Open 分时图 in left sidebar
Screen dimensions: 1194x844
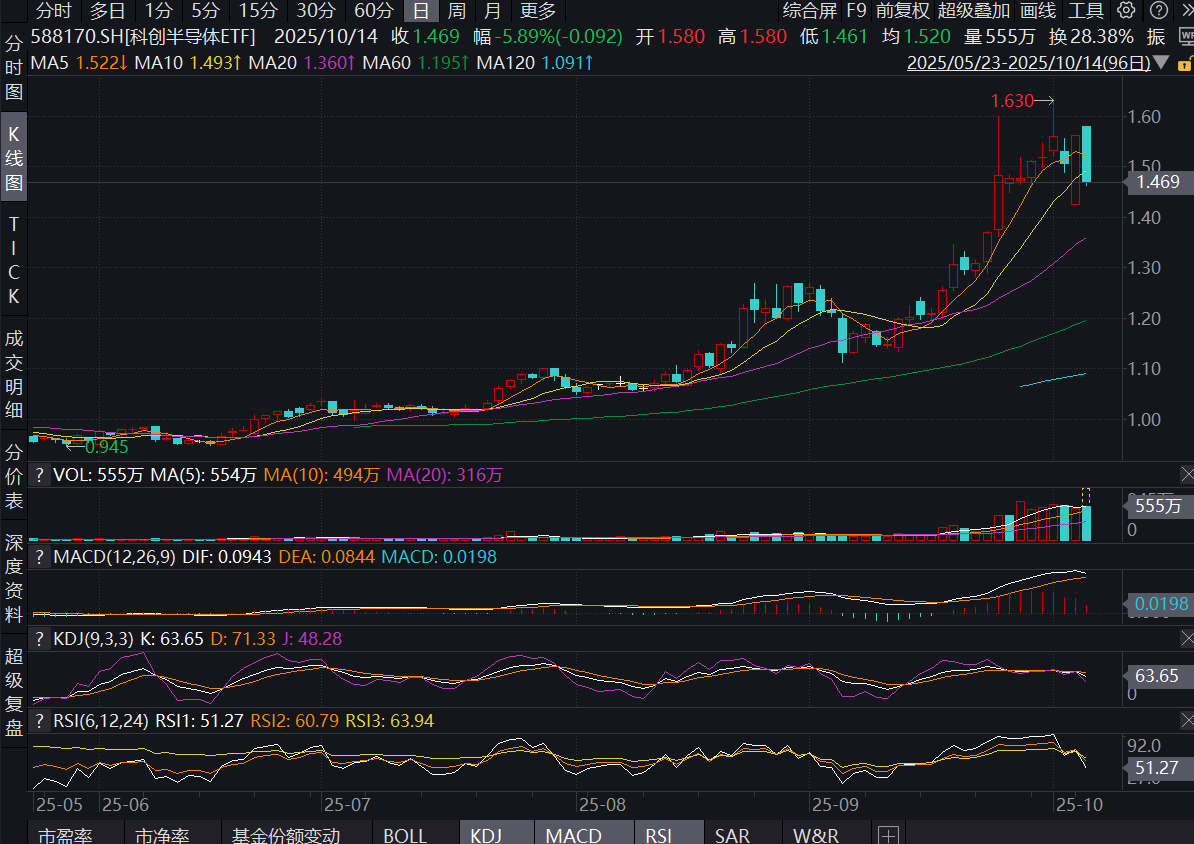point(14,68)
